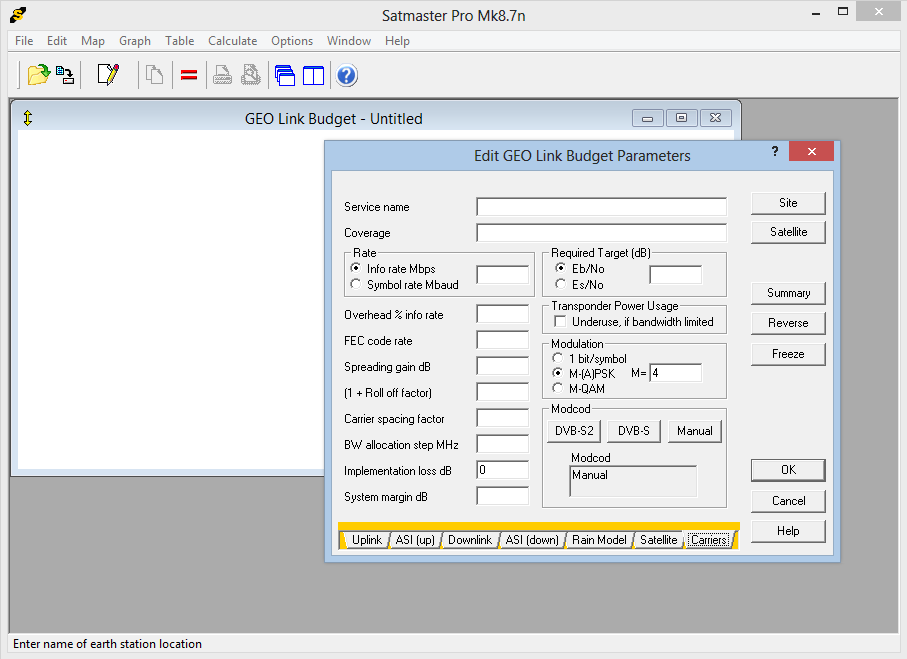
Task: Click the cascade windows icon
Action: [285, 75]
